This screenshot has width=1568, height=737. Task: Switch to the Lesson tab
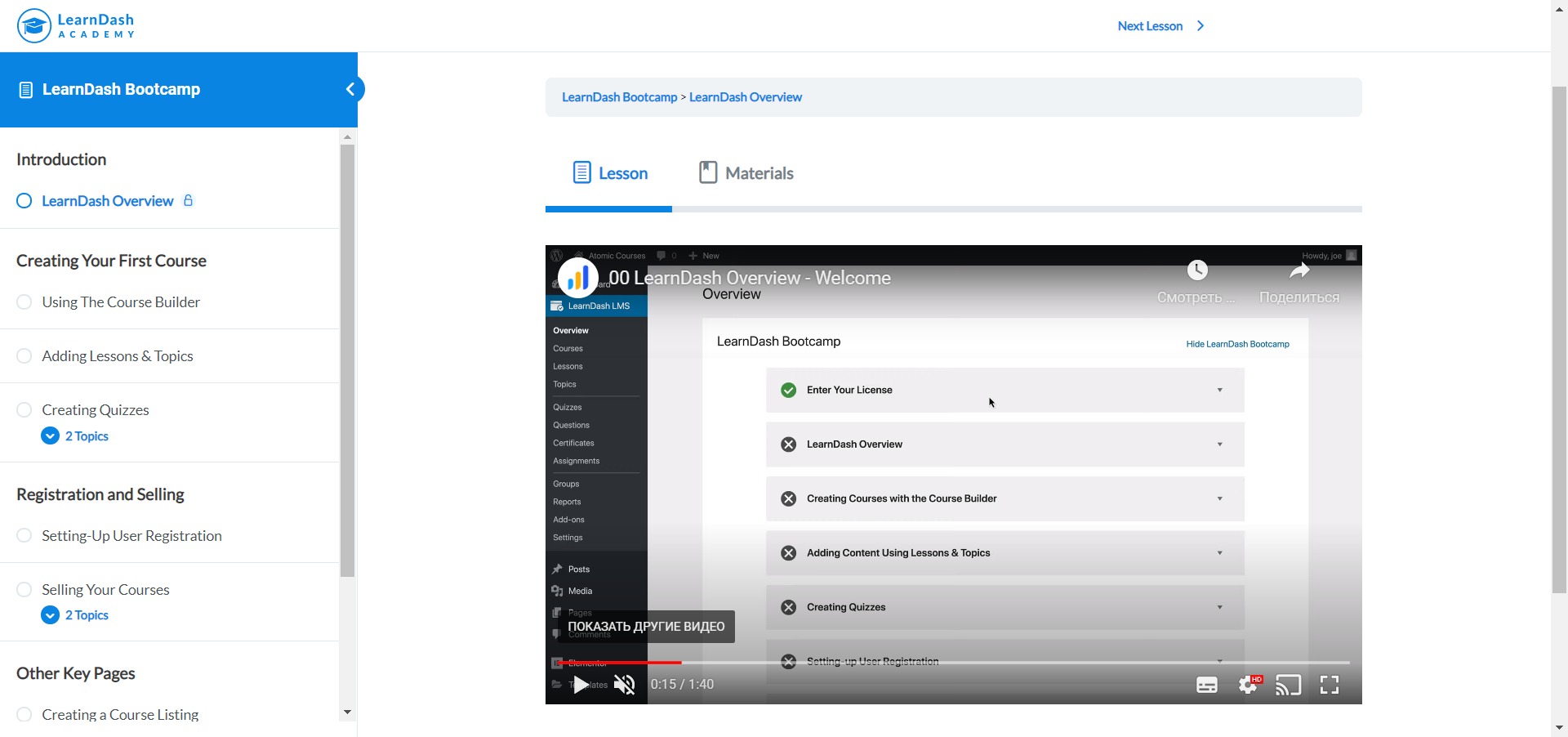(609, 173)
